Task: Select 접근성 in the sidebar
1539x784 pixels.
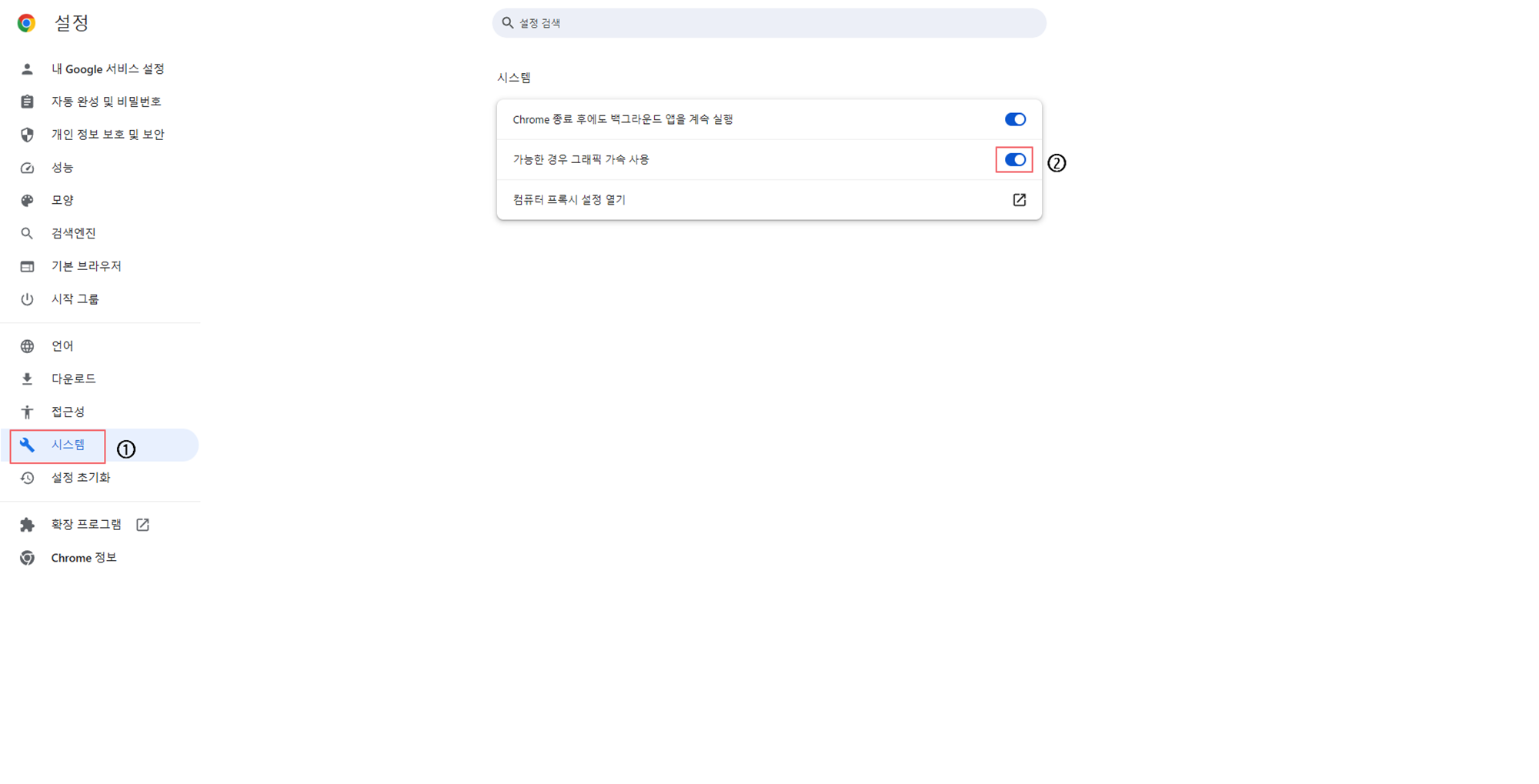Action: 68,412
